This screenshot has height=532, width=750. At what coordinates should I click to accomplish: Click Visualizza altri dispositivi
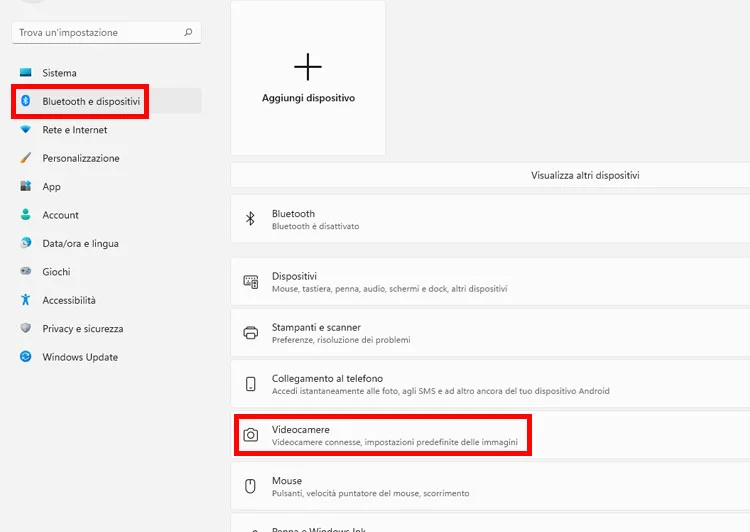click(585, 175)
